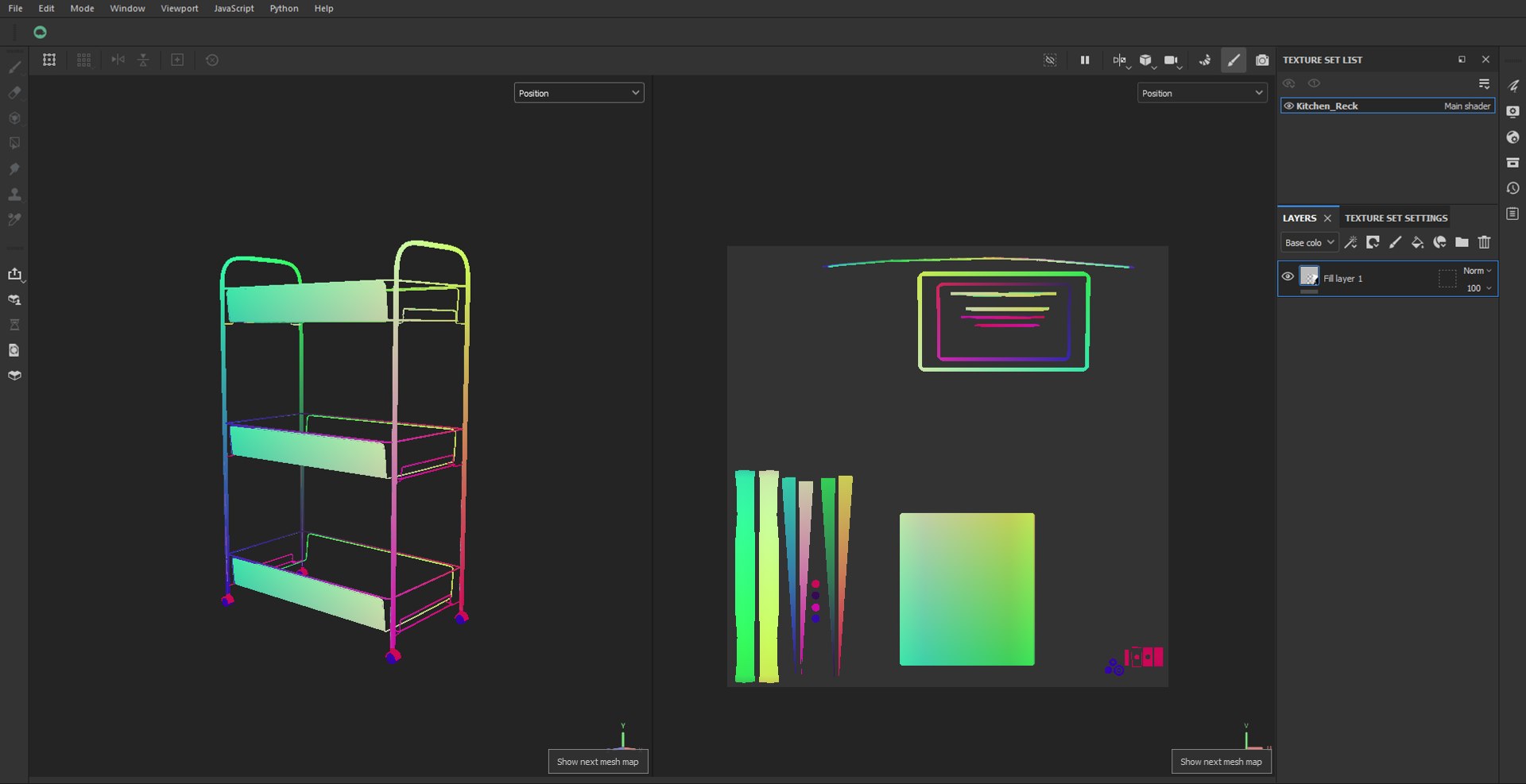Click the reset circular arrow icon
1526x784 pixels.
[x=212, y=60]
